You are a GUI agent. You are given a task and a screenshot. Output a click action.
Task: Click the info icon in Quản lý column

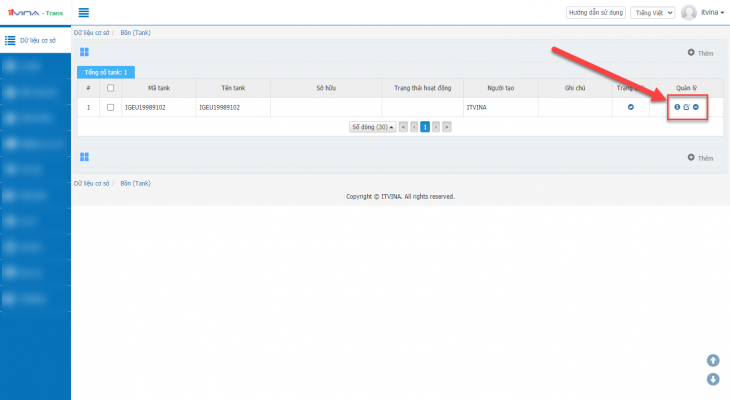click(x=677, y=107)
